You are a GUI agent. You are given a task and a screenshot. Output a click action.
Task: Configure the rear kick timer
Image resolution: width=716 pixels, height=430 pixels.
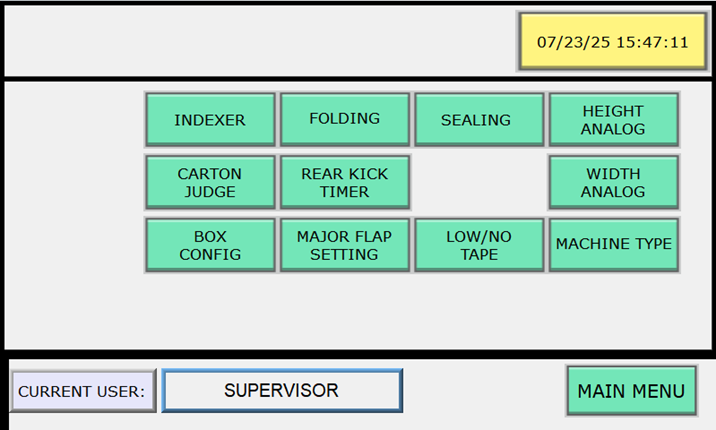[x=344, y=182]
